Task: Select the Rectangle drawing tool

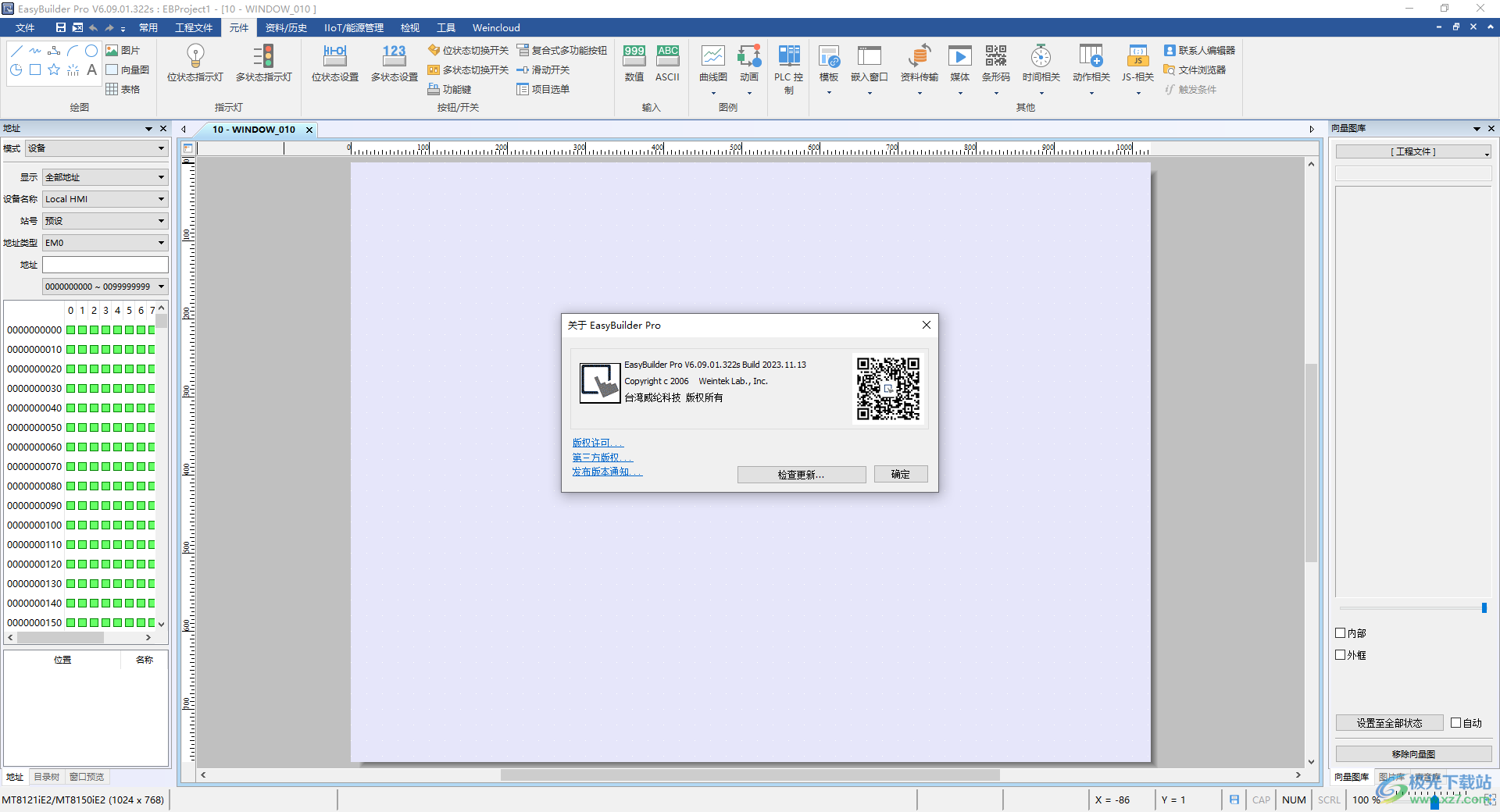Action: [x=35, y=69]
